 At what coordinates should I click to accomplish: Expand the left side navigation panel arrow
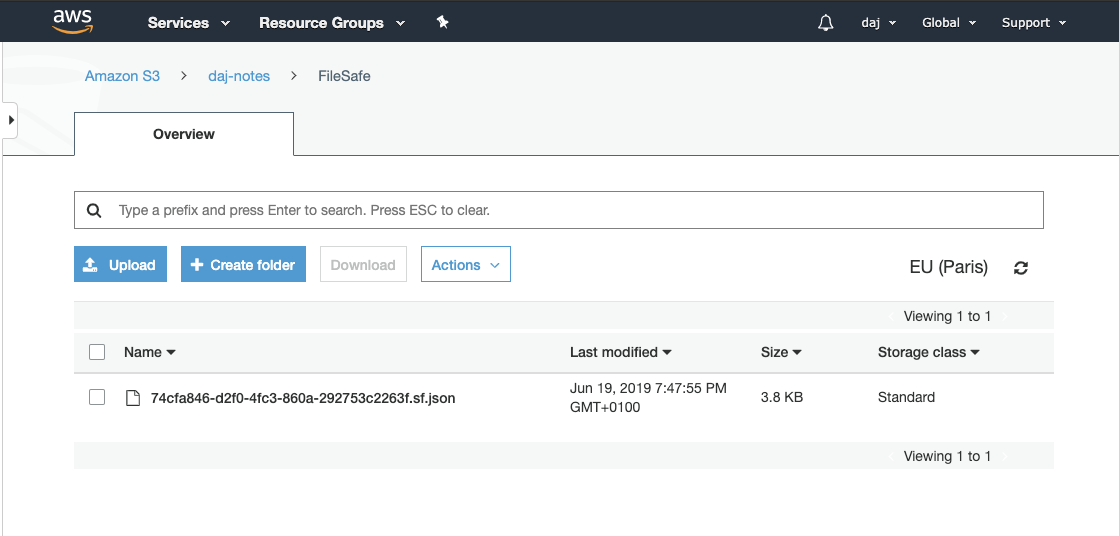coord(10,120)
